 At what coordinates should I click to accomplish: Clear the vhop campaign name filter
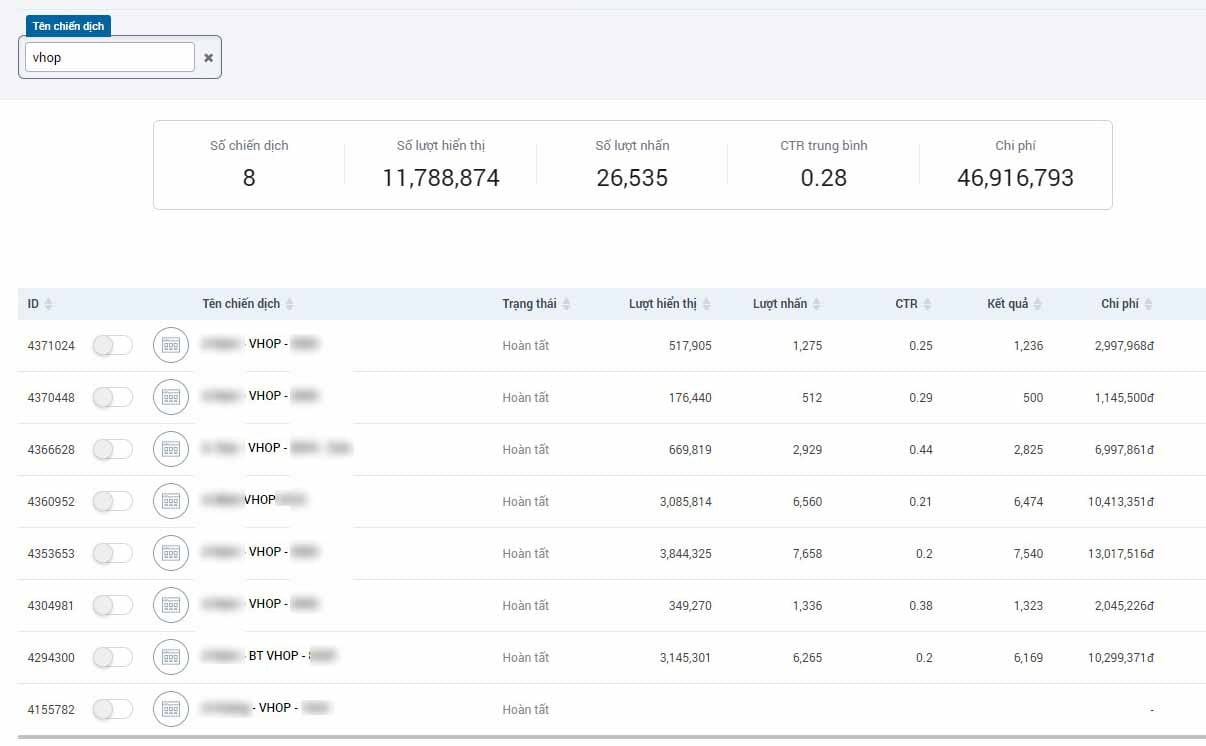[209, 58]
